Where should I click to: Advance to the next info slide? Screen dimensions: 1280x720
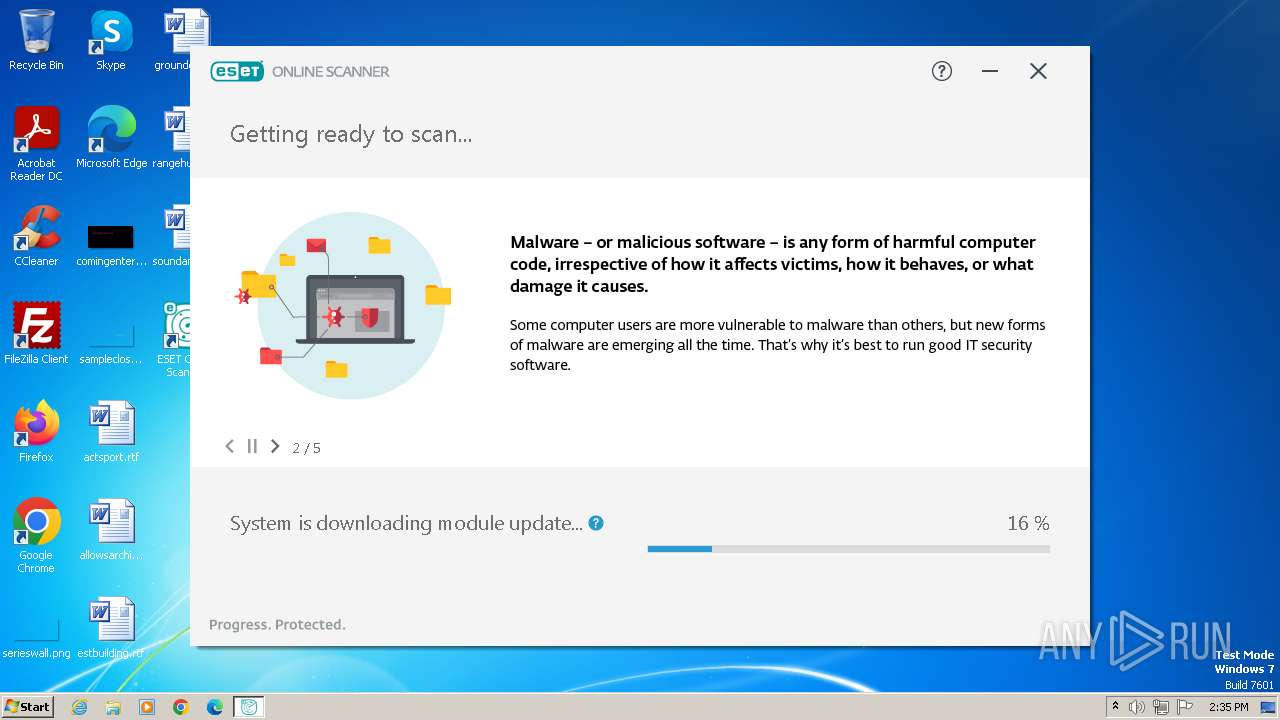pyautogui.click(x=275, y=446)
